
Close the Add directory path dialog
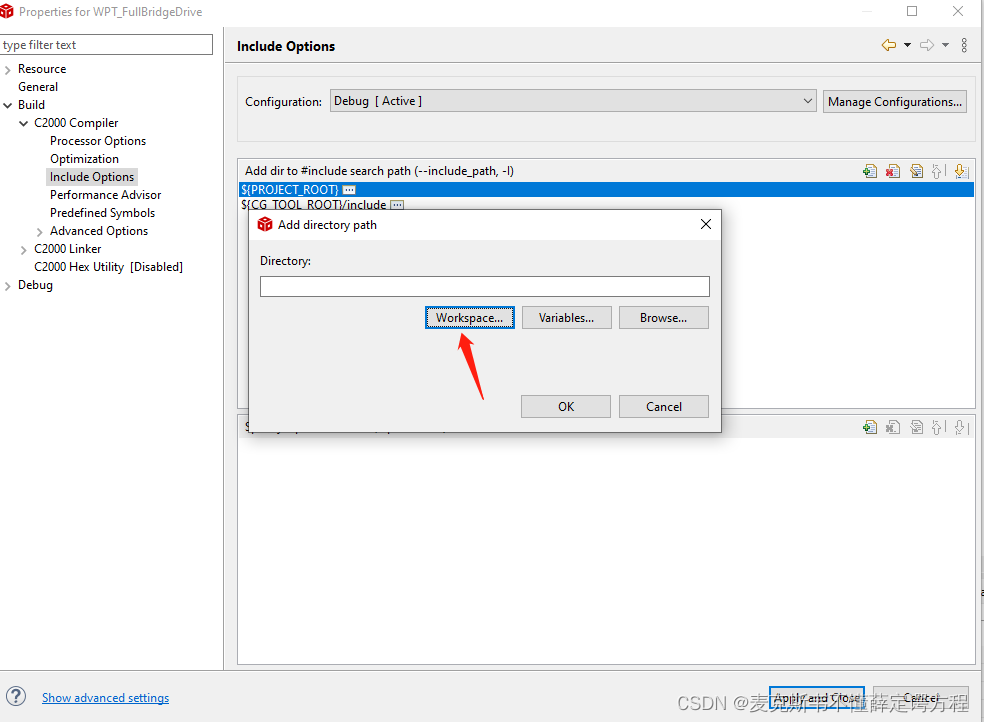tap(705, 225)
